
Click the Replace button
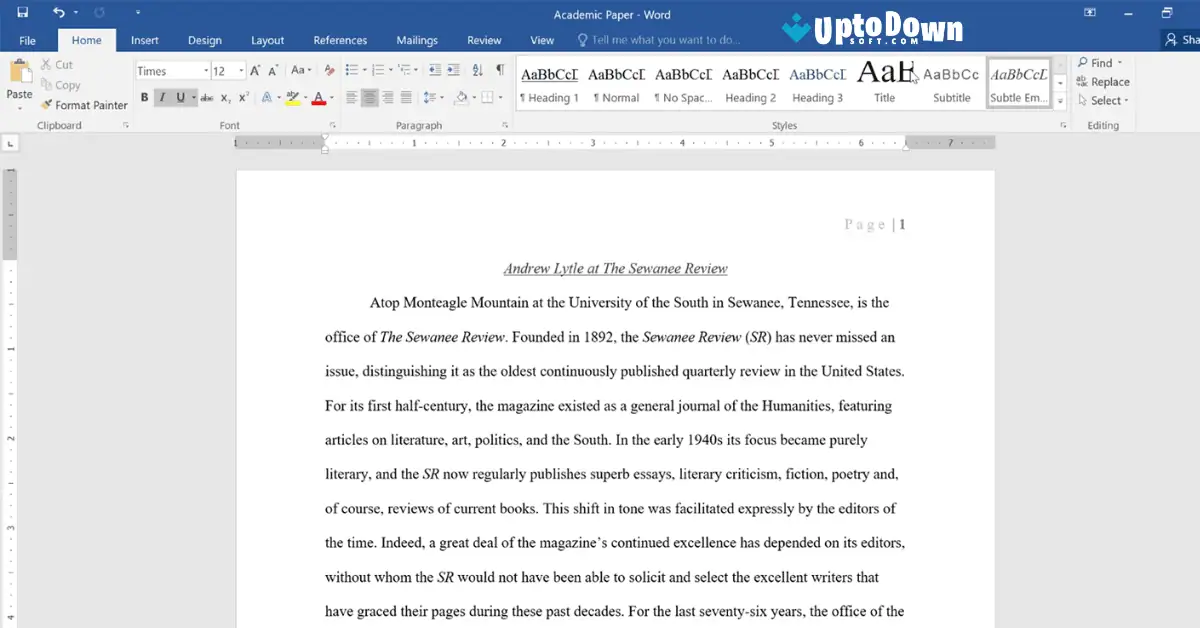[x=1103, y=81]
